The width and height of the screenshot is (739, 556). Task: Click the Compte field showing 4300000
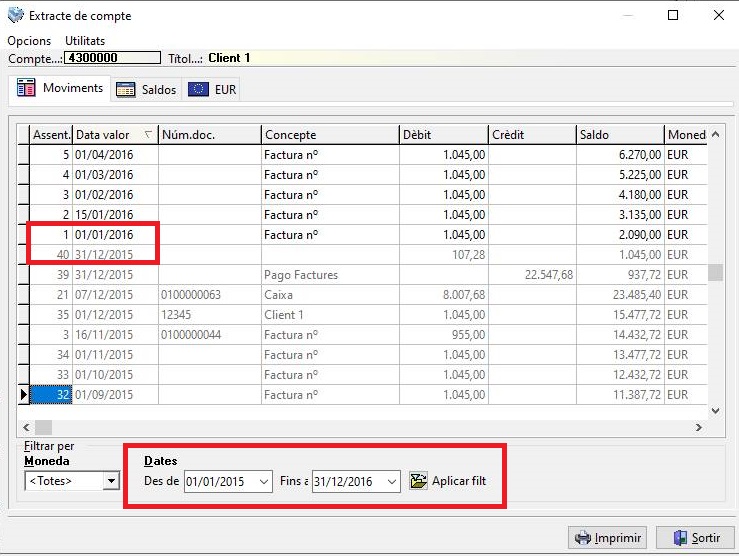click(112, 57)
